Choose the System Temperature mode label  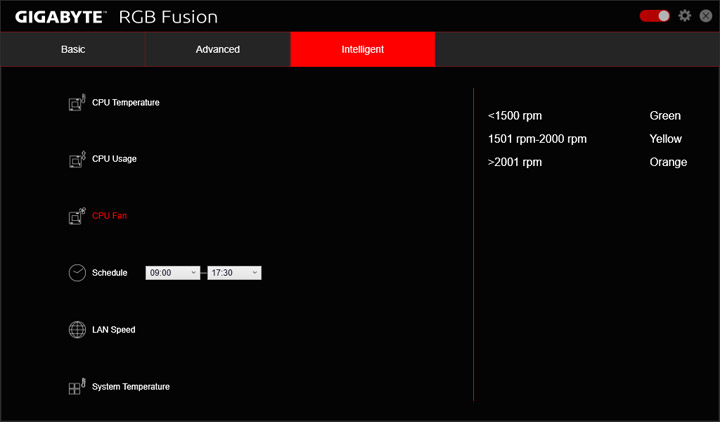coord(131,387)
